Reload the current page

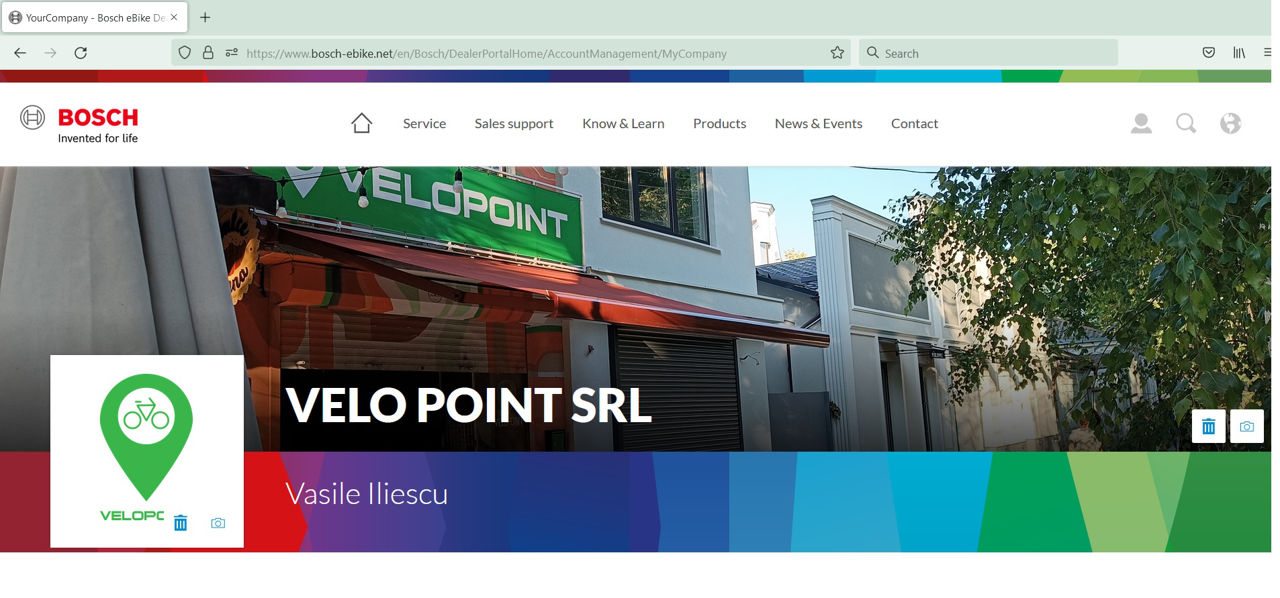(x=81, y=53)
